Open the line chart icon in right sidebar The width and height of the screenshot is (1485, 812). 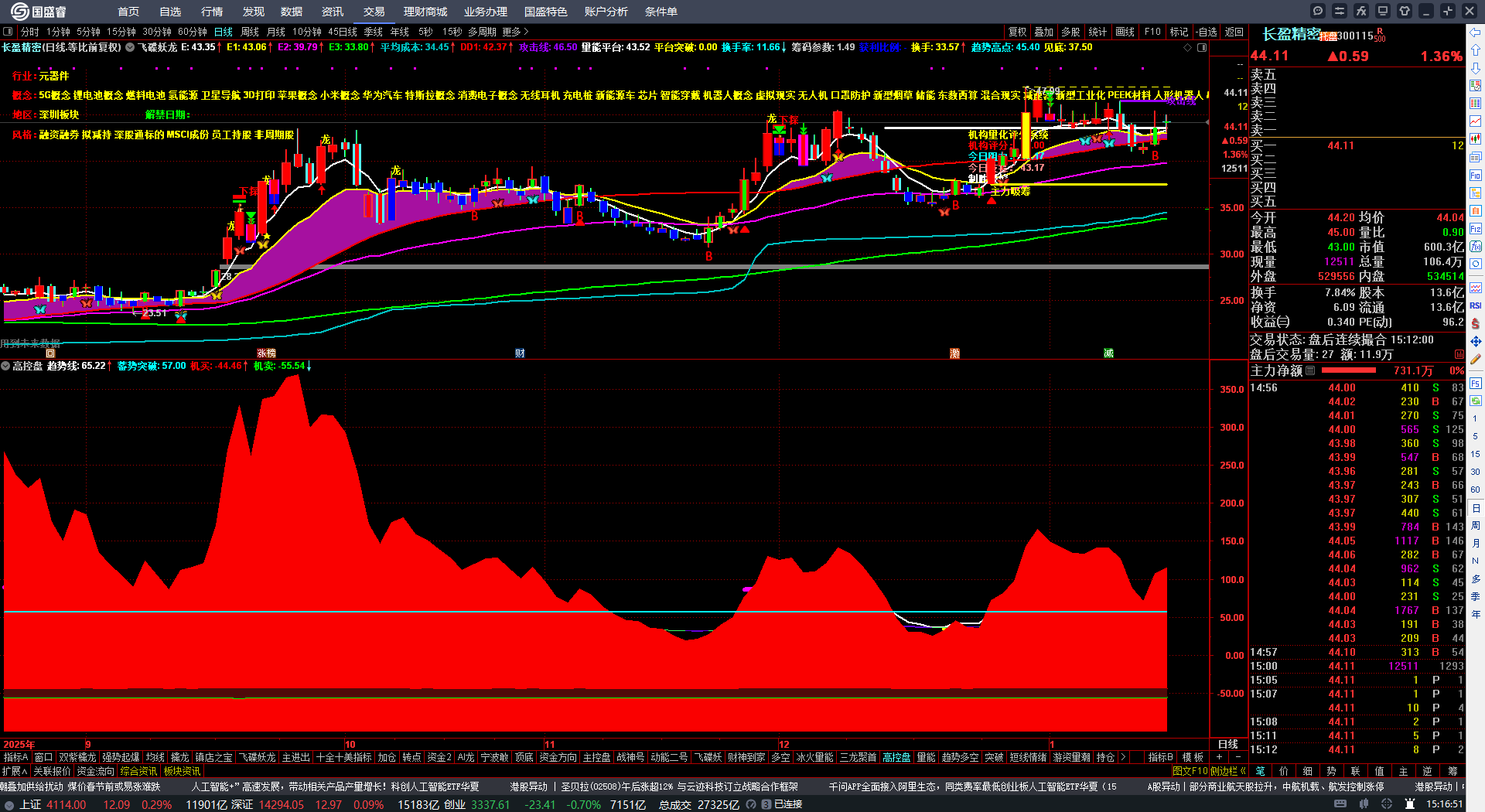(1476, 121)
